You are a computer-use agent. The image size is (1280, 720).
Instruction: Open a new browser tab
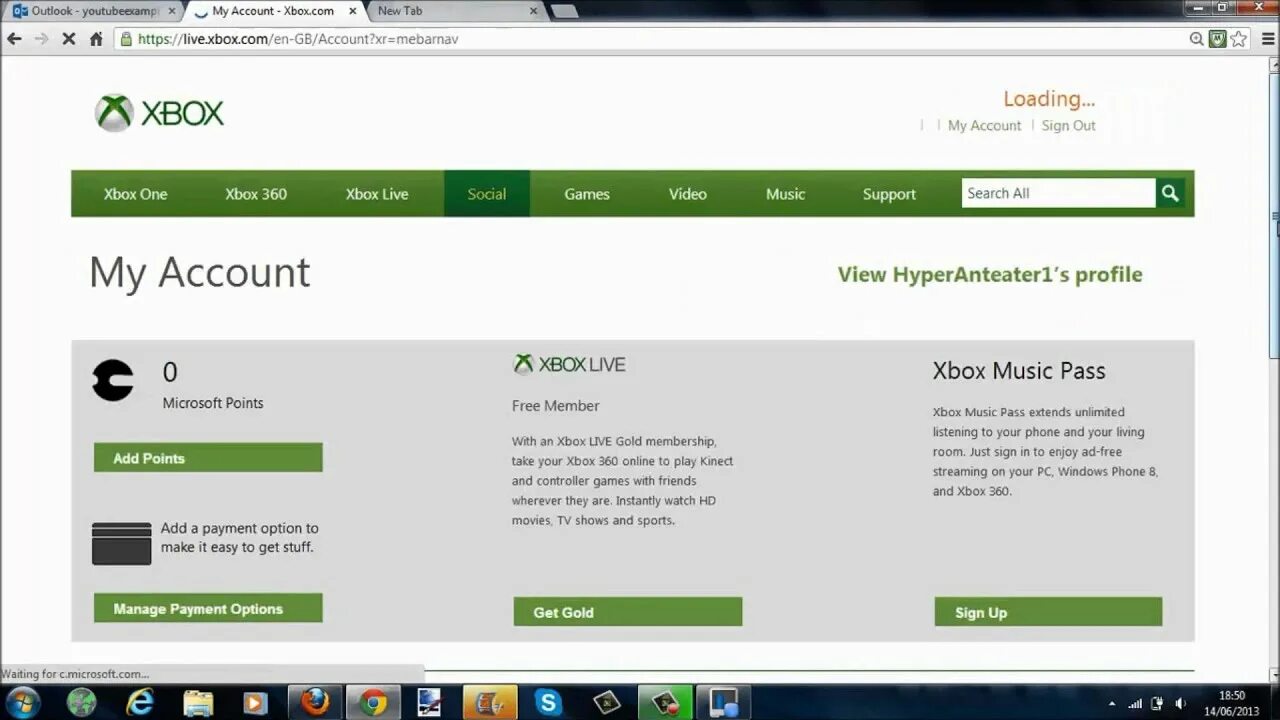[x=563, y=11]
